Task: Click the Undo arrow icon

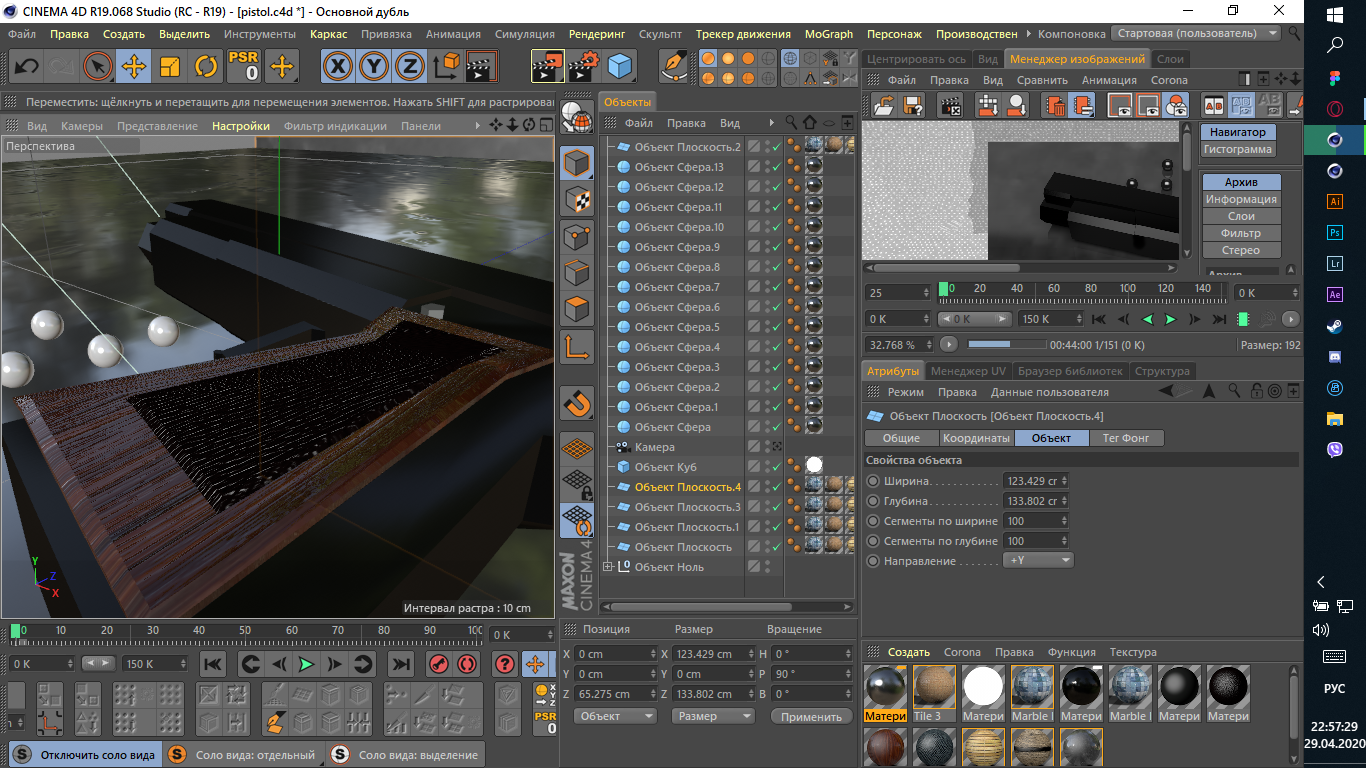Action: click(x=26, y=67)
